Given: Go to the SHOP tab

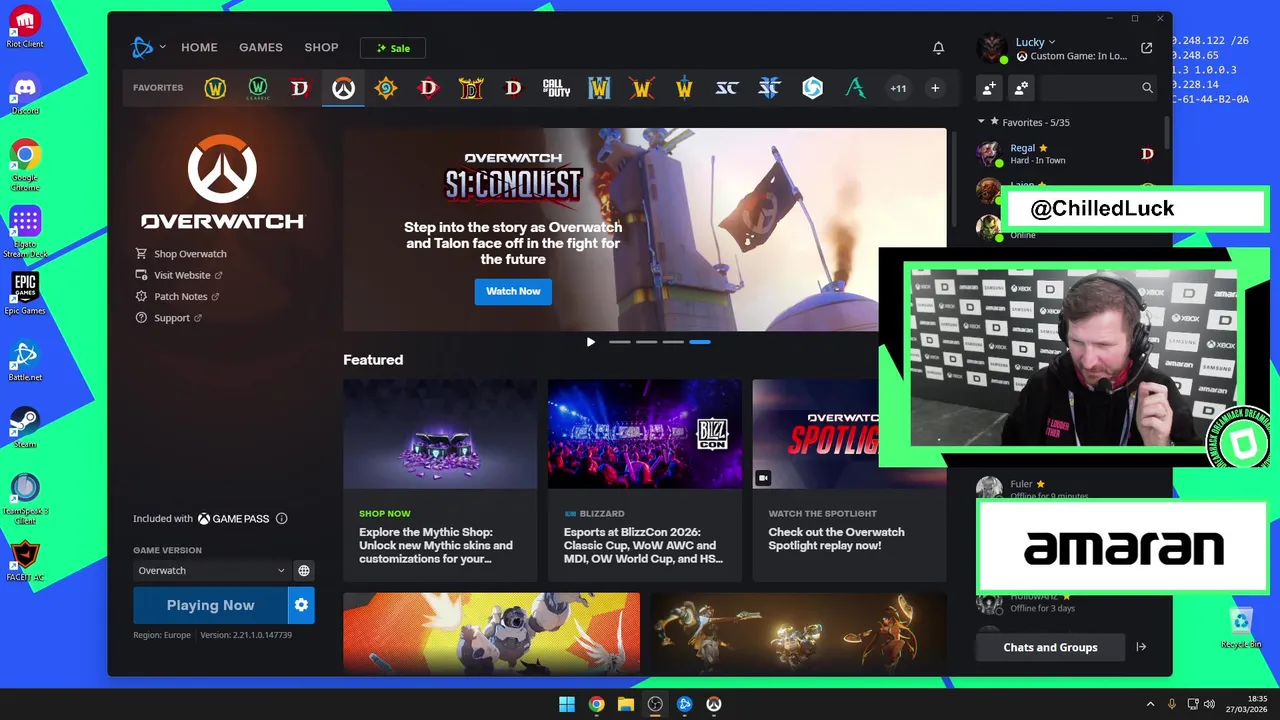Looking at the screenshot, I should [322, 47].
